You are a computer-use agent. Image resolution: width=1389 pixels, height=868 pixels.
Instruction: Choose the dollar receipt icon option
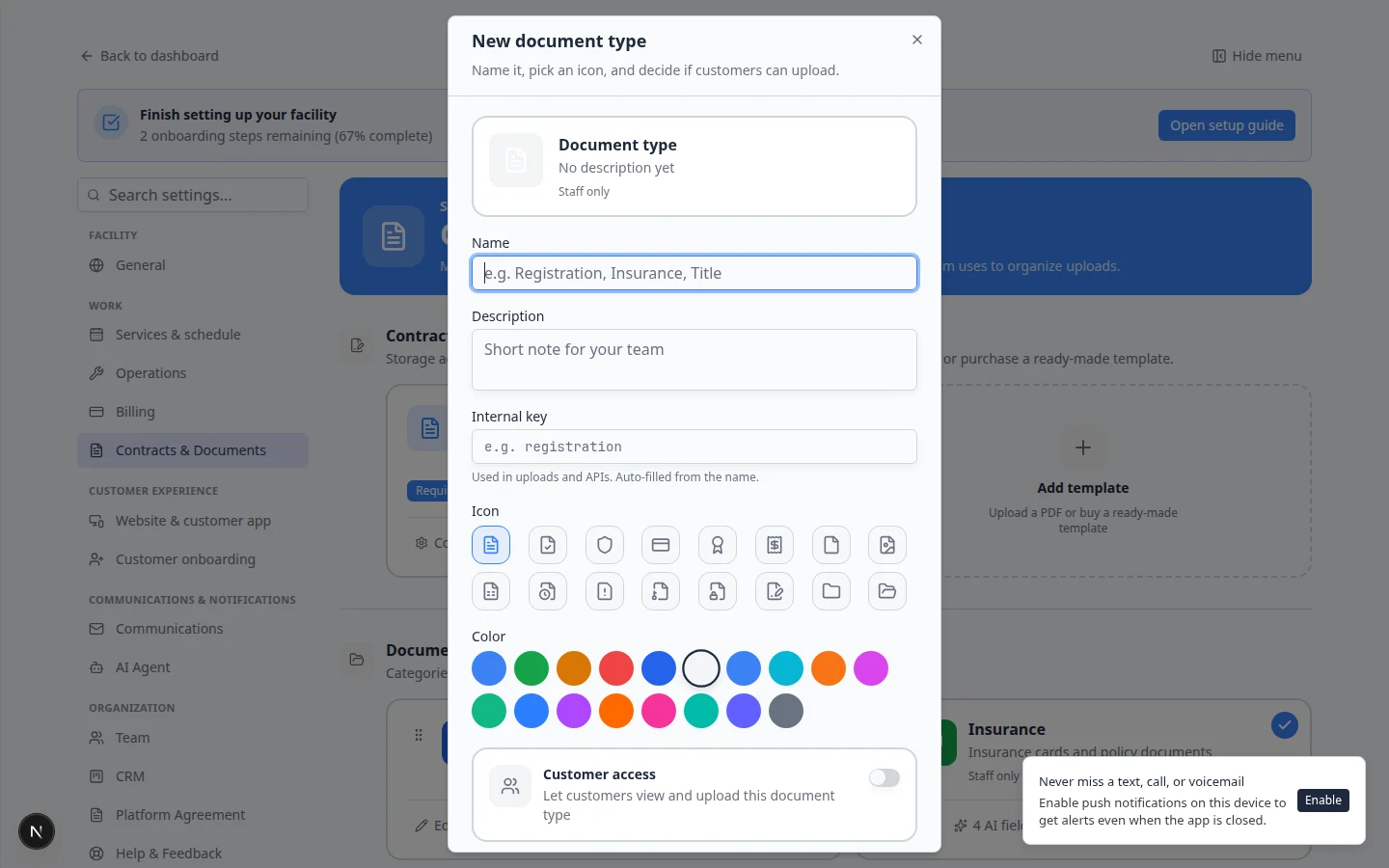[x=775, y=545]
